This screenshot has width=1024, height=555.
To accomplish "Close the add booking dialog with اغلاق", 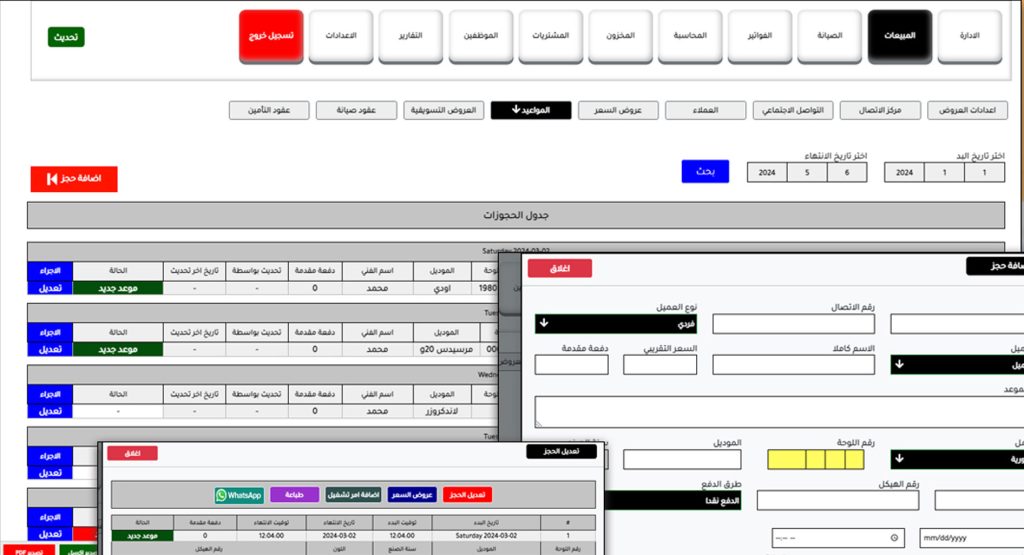I will pyautogui.click(x=559, y=268).
